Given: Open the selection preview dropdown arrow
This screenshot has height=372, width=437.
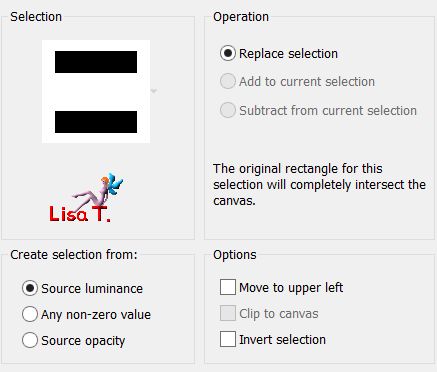Looking at the screenshot, I should tap(154, 91).
